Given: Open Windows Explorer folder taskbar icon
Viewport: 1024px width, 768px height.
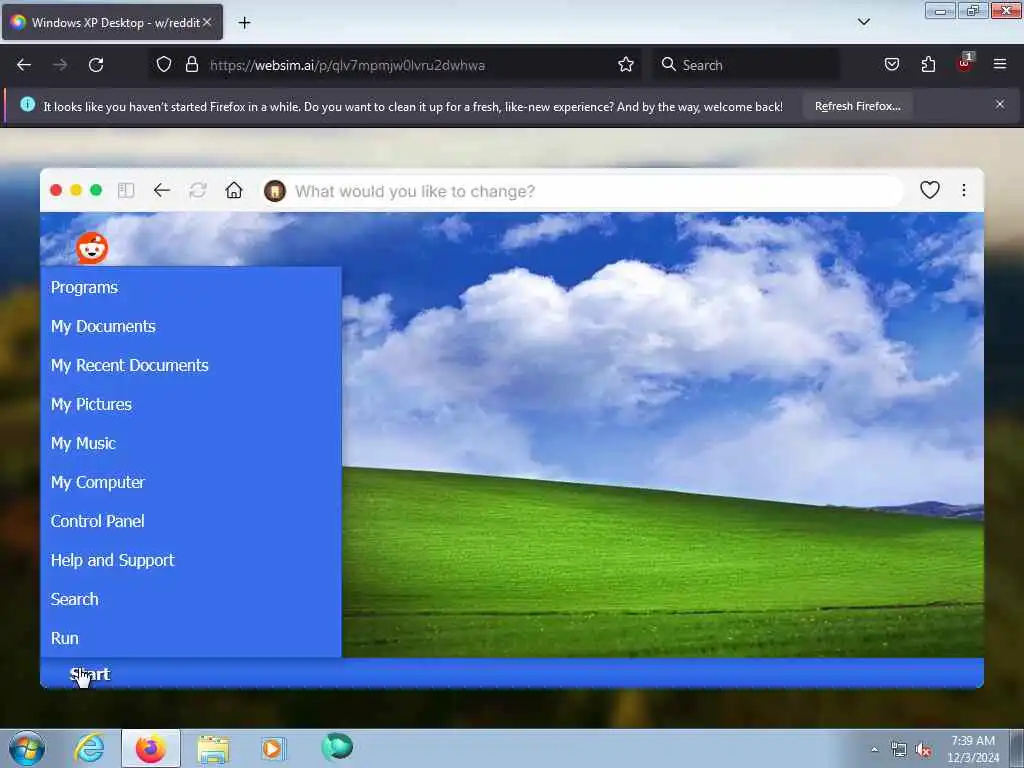Looking at the screenshot, I should [x=213, y=749].
